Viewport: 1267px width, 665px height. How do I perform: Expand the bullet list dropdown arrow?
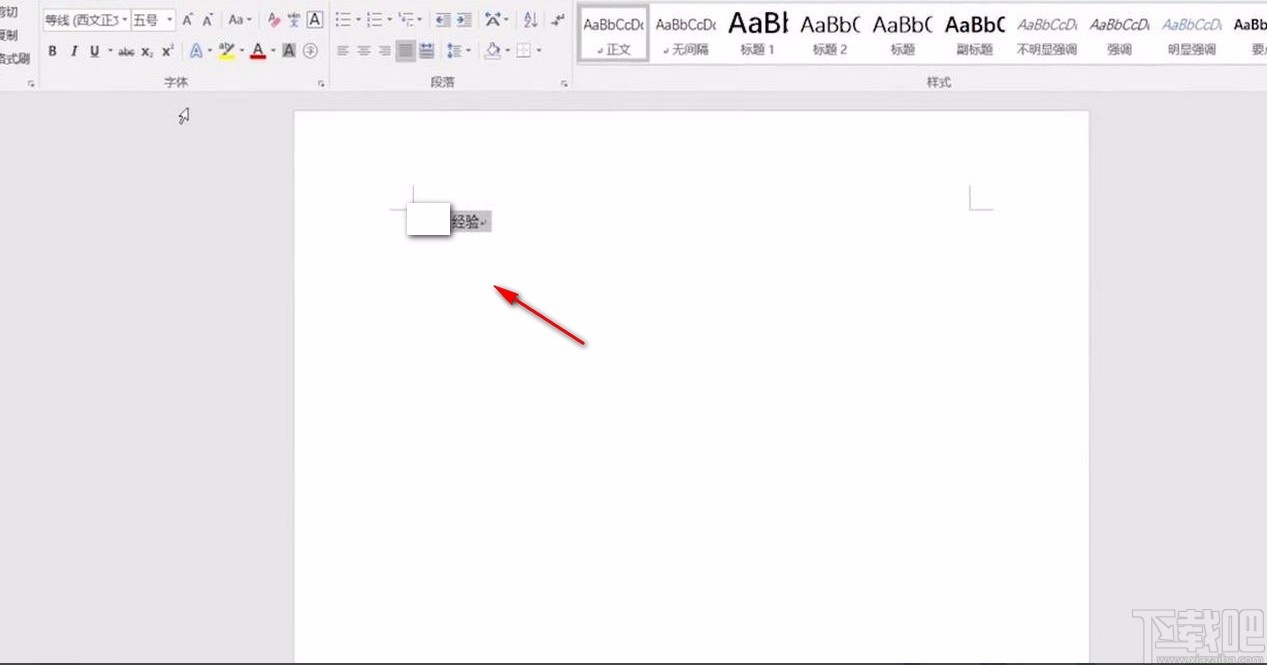358,19
